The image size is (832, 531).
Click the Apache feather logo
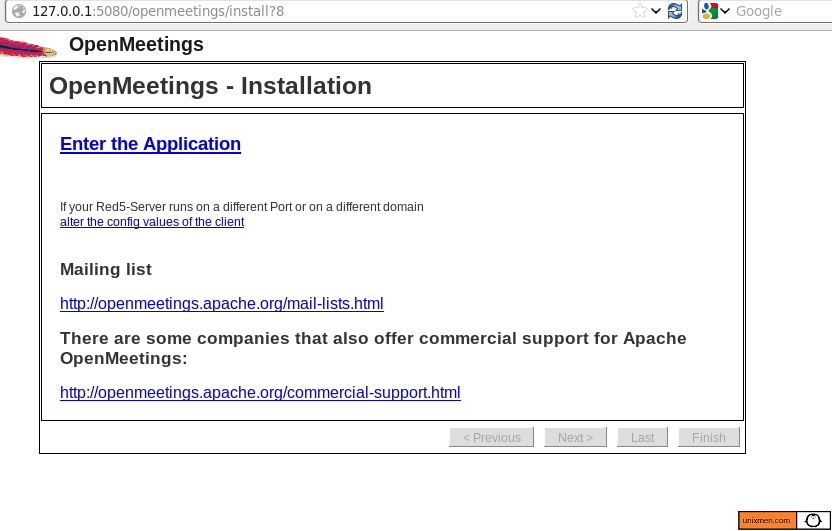tap(28, 47)
